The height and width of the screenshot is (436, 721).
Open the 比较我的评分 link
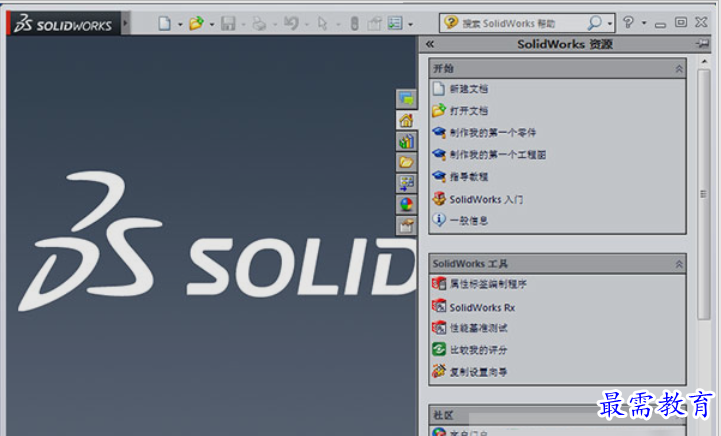point(478,350)
